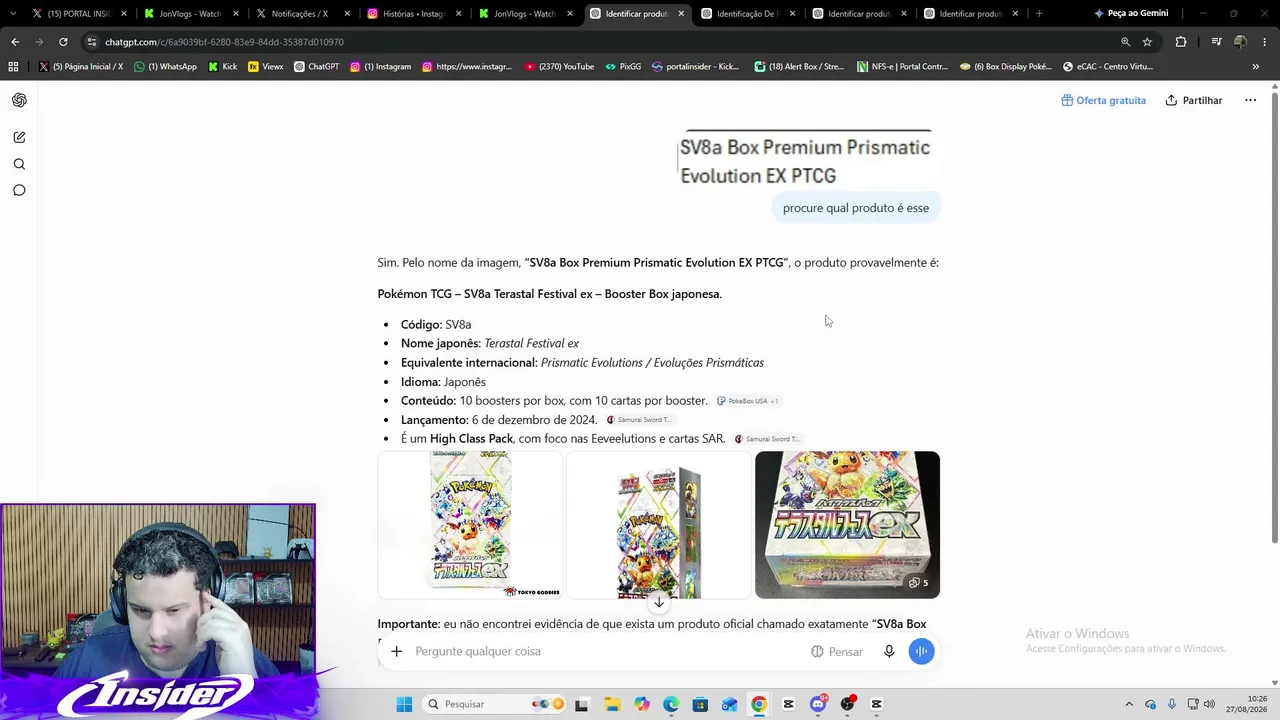This screenshot has width=1280, height=720.
Task: Start dictation with the microphone icon
Action: tap(889, 651)
